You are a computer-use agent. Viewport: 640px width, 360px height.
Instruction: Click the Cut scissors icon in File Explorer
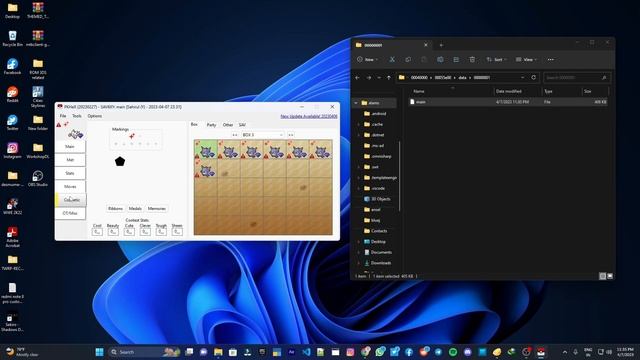[392, 60]
